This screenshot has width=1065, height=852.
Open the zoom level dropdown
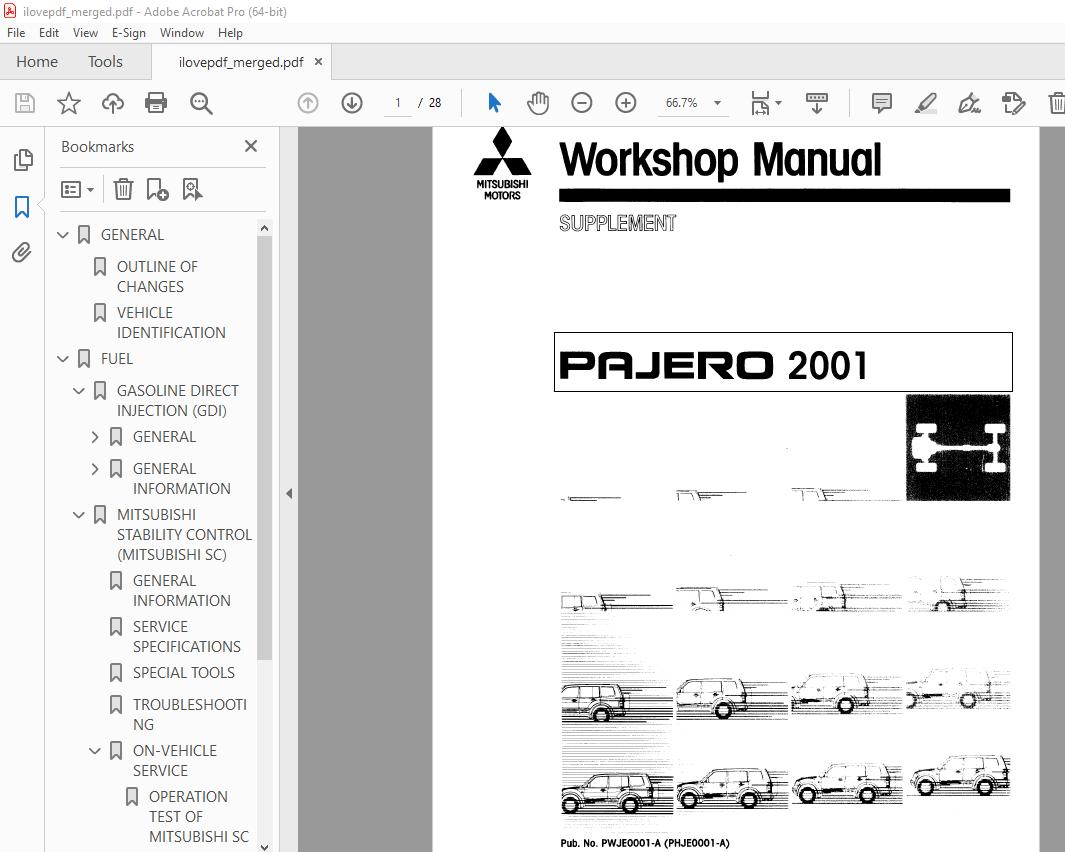pos(717,103)
